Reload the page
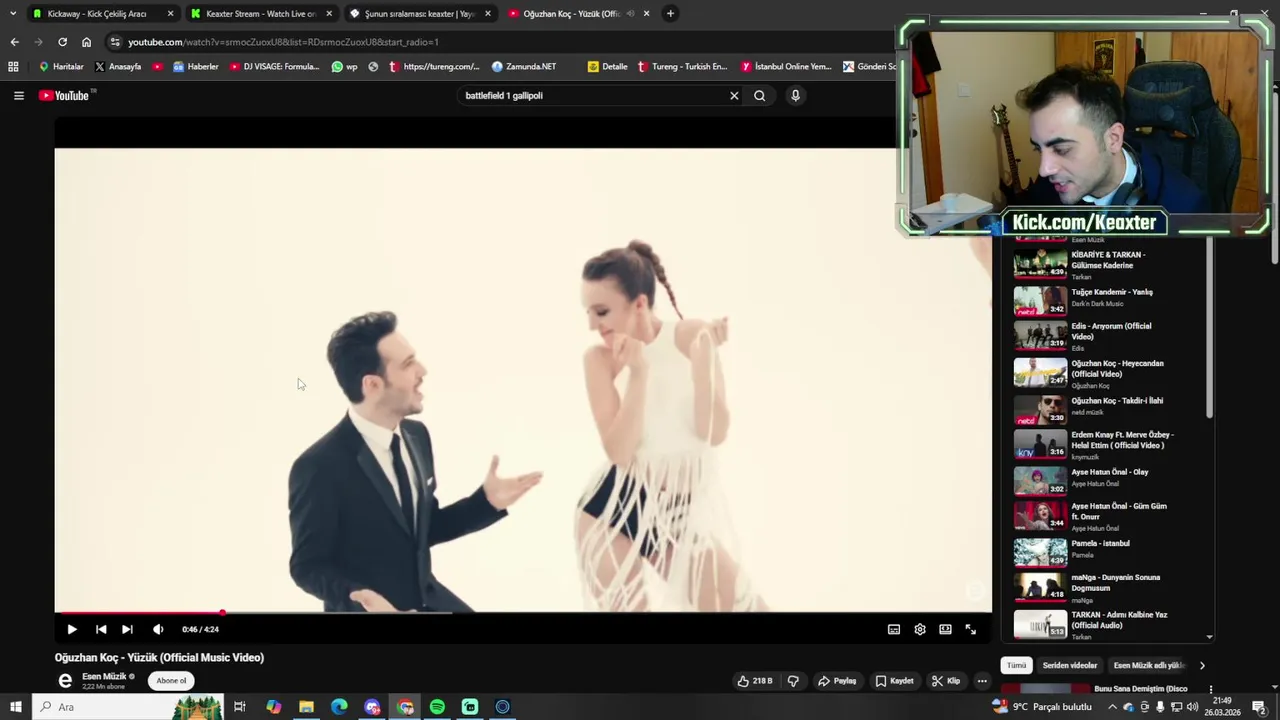This screenshot has height=720, width=1280. [x=62, y=42]
